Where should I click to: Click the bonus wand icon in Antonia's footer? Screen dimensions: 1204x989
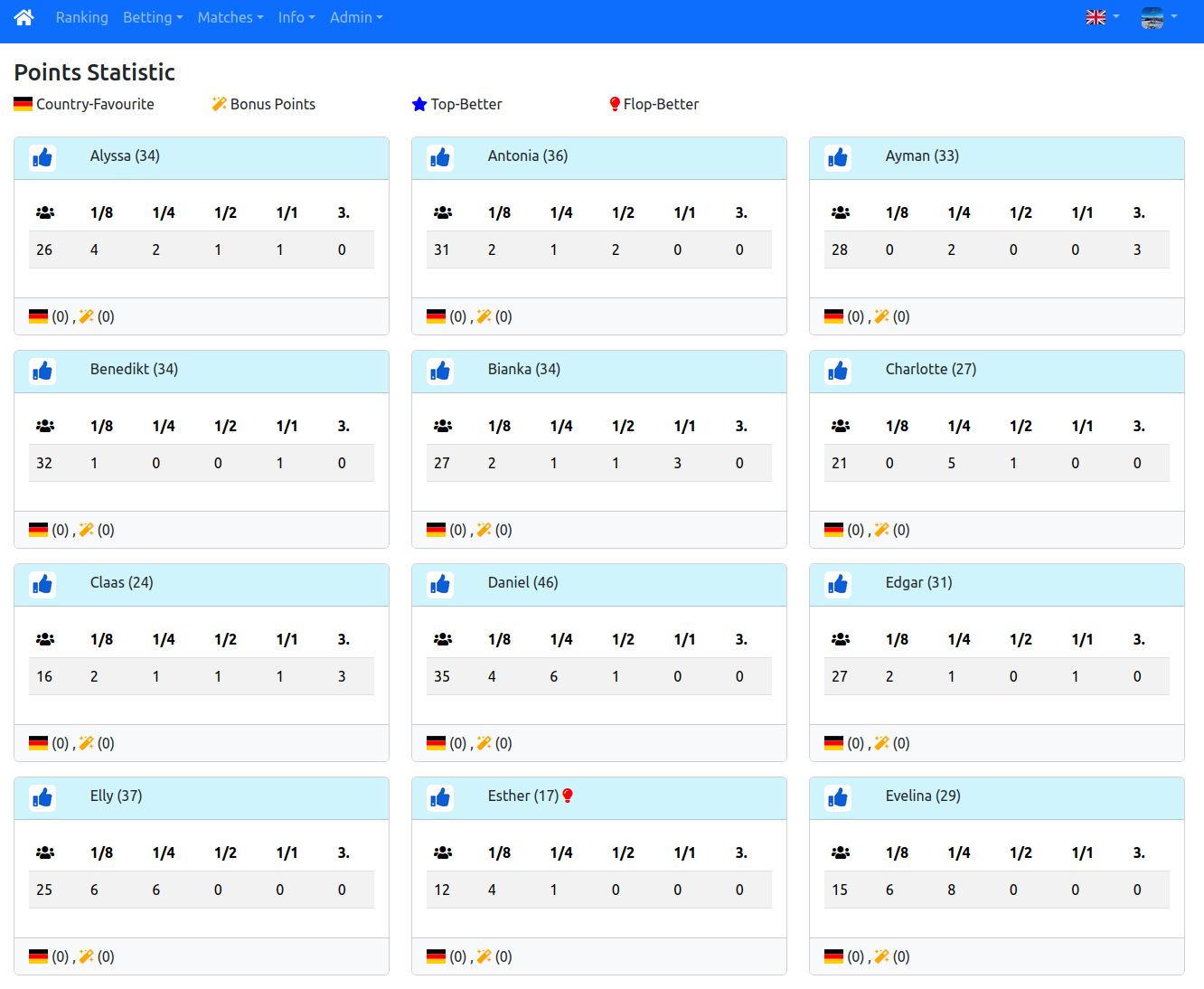tap(484, 316)
